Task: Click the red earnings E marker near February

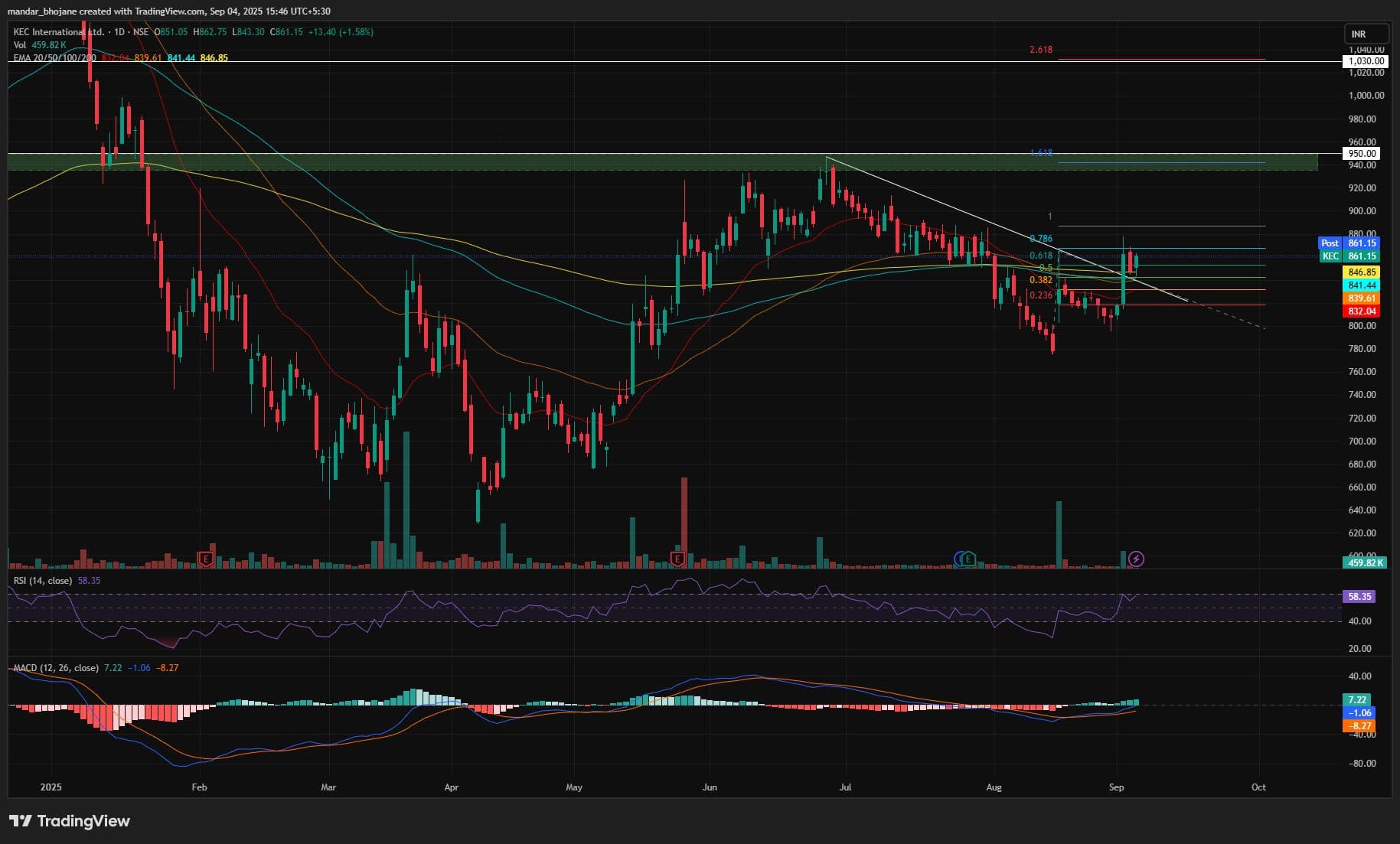Action: pyautogui.click(x=205, y=559)
